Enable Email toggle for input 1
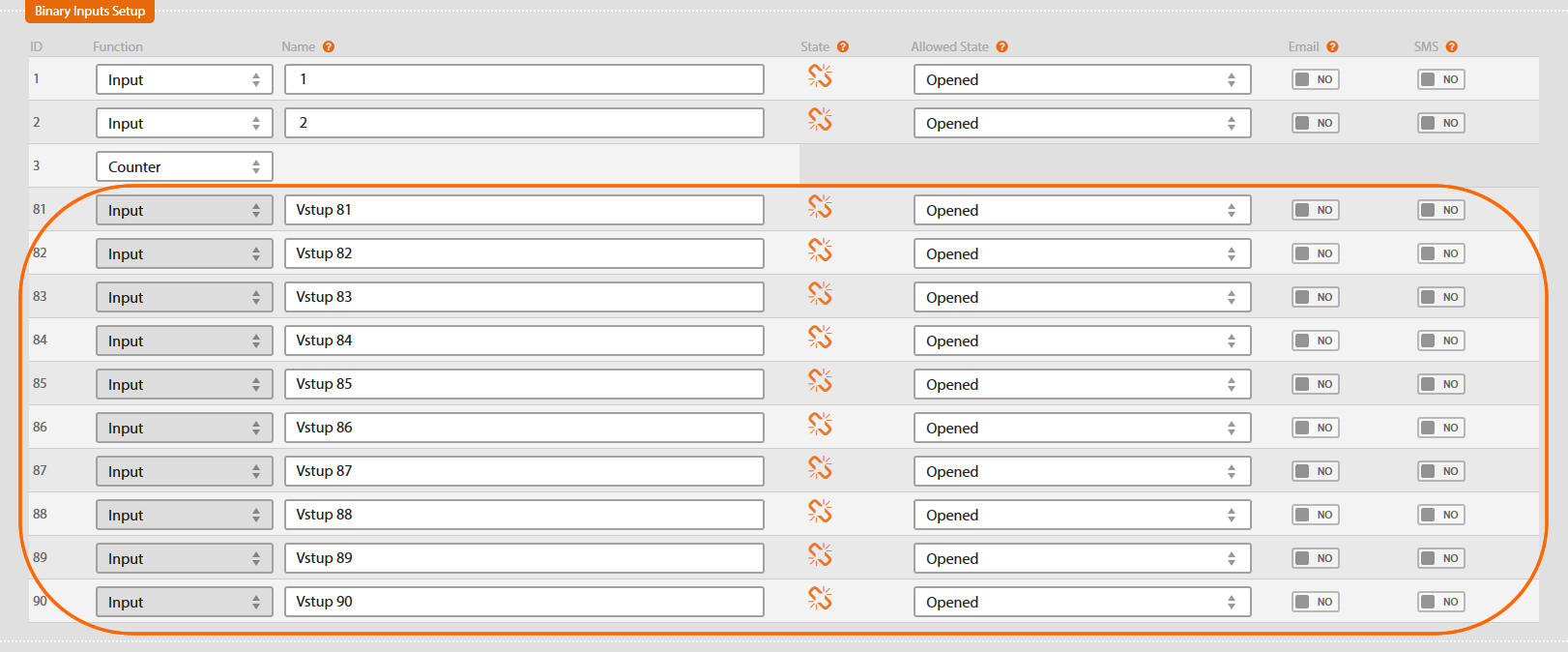 click(x=1315, y=79)
